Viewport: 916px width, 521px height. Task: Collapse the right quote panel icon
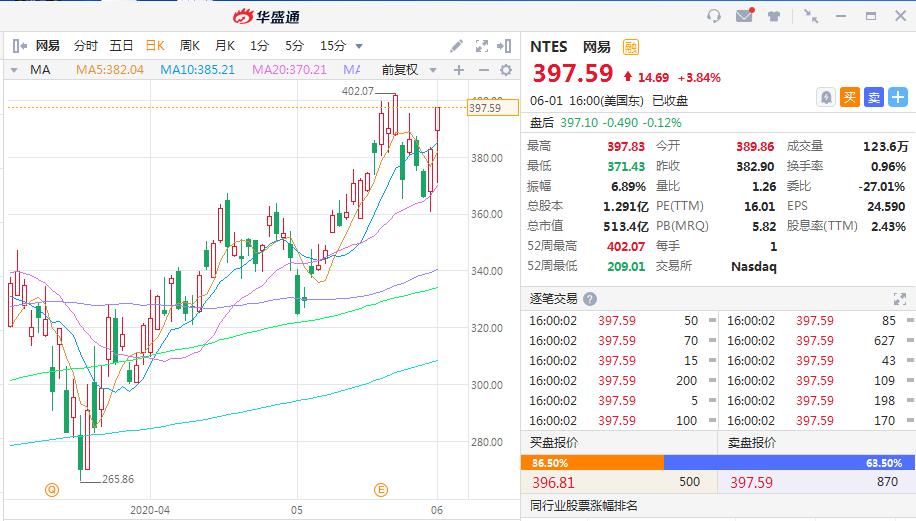point(505,46)
